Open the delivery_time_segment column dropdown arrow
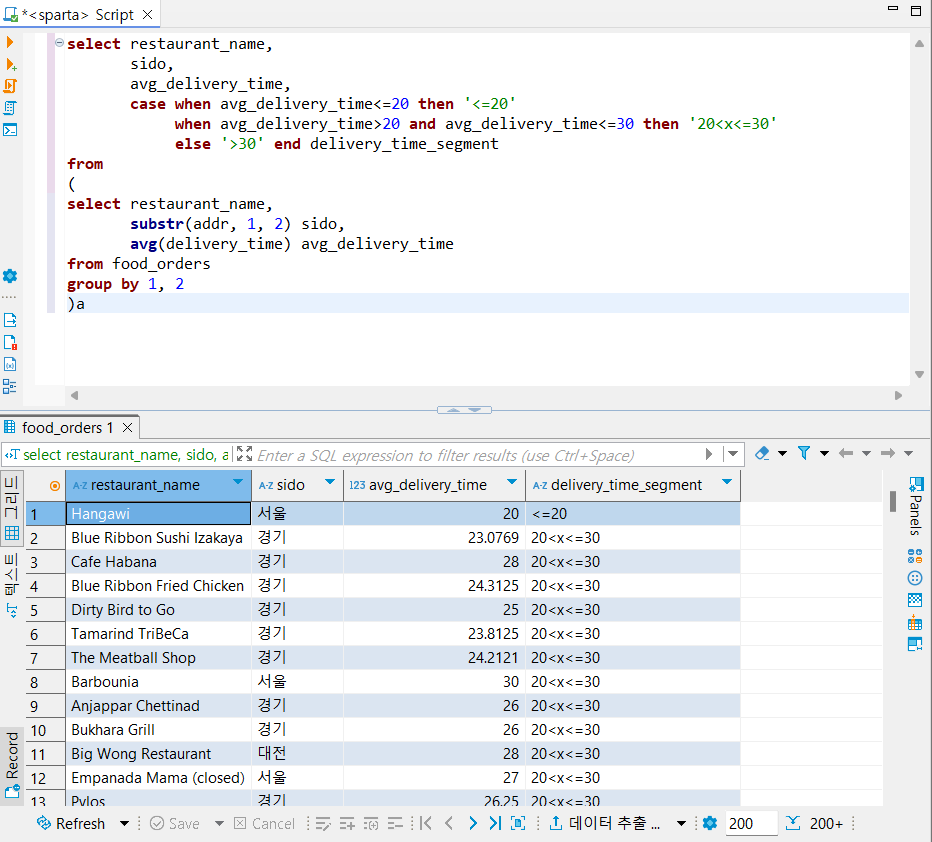The height and width of the screenshot is (842, 932). 726,482
